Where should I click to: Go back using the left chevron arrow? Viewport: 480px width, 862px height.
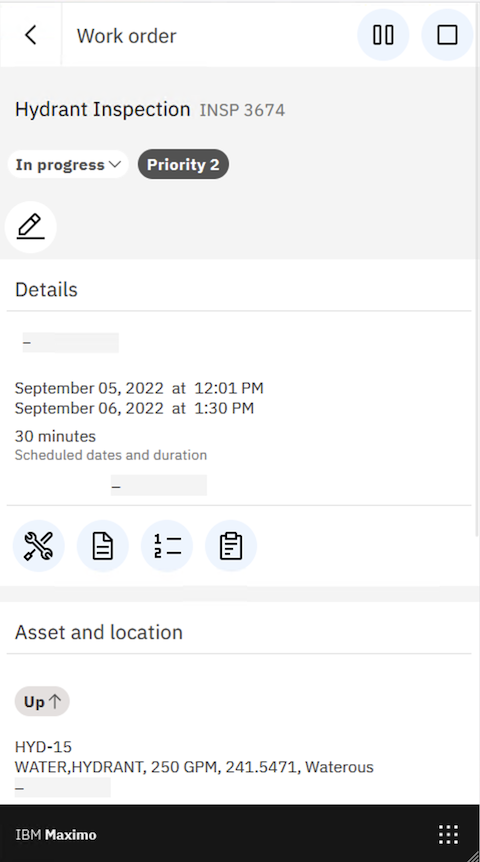(31, 35)
